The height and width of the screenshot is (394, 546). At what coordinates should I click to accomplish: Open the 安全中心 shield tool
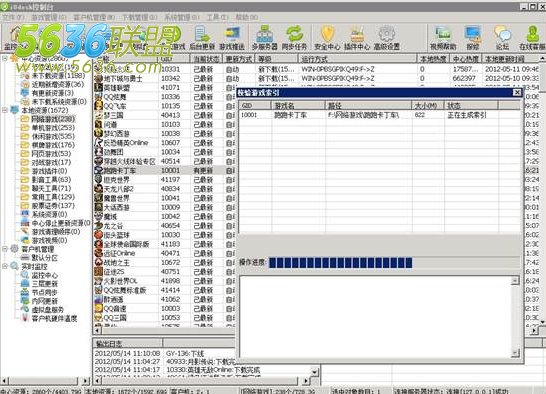[327, 38]
